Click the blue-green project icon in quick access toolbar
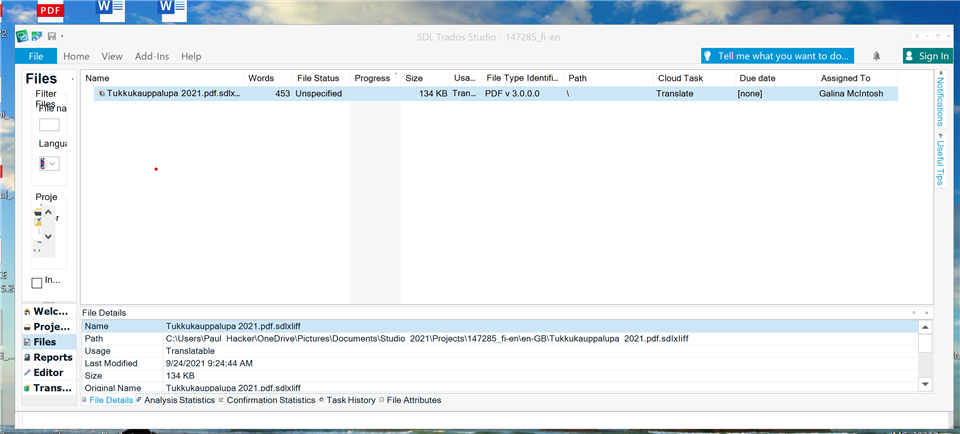Viewport: 960px width, 434px height. [x=37, y=36]
